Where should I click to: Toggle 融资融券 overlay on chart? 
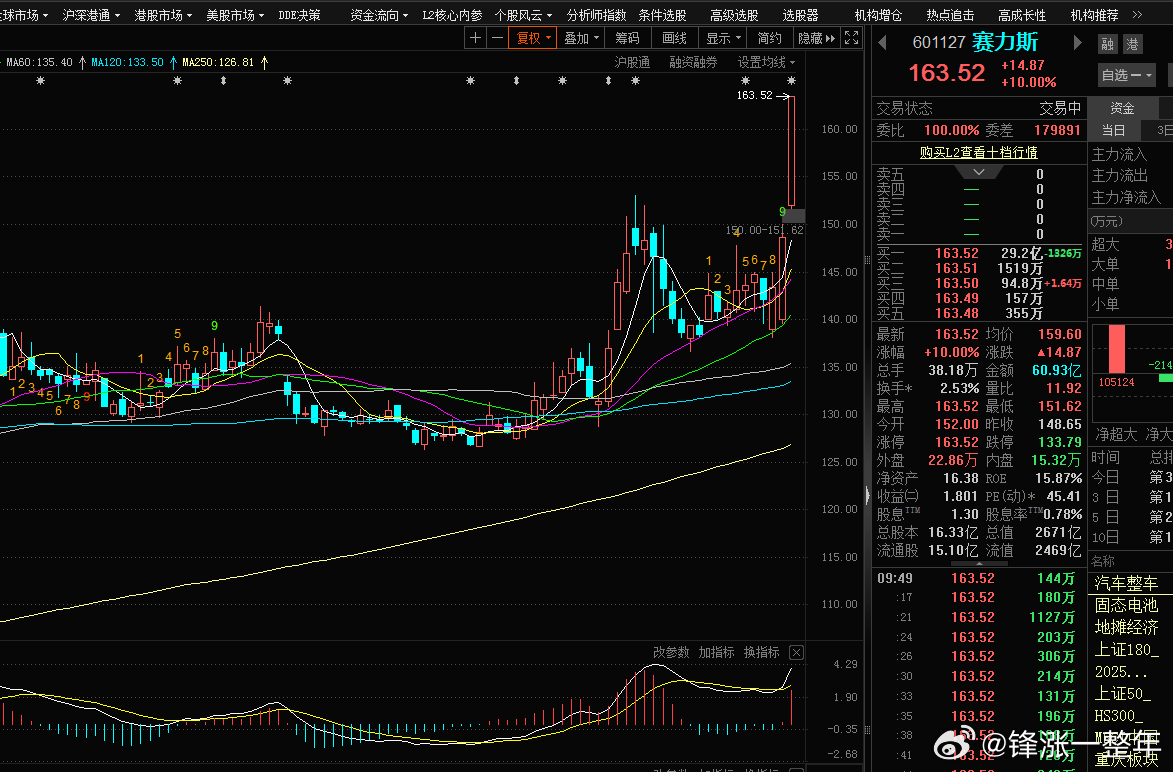pyautogui.click(x=693, y=62)
